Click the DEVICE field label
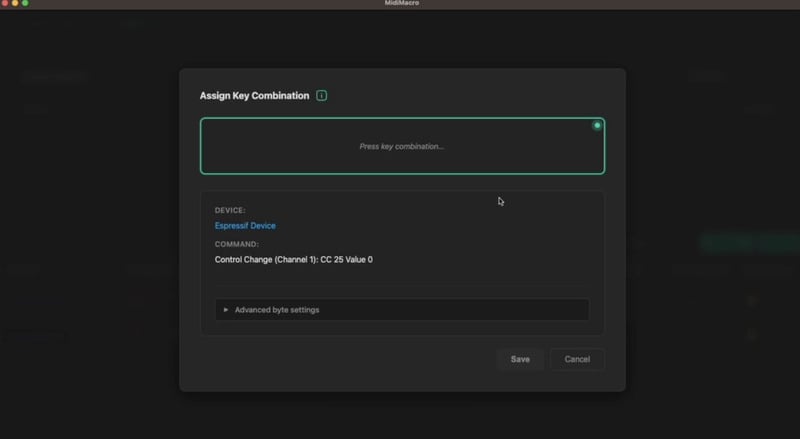This screenshot has height=439, width=800. pos(230,211)
